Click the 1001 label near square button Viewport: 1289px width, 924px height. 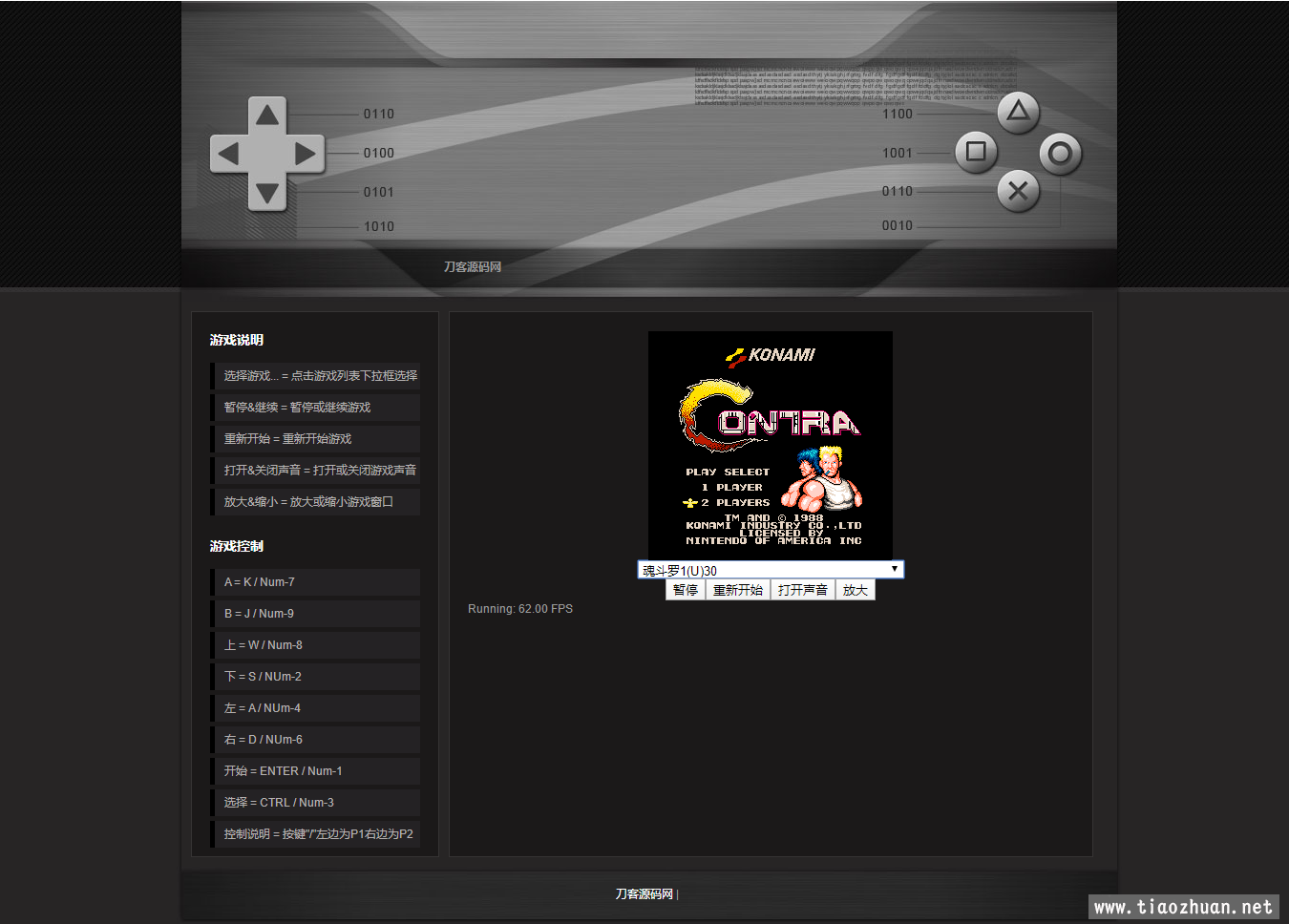point(898,153)
